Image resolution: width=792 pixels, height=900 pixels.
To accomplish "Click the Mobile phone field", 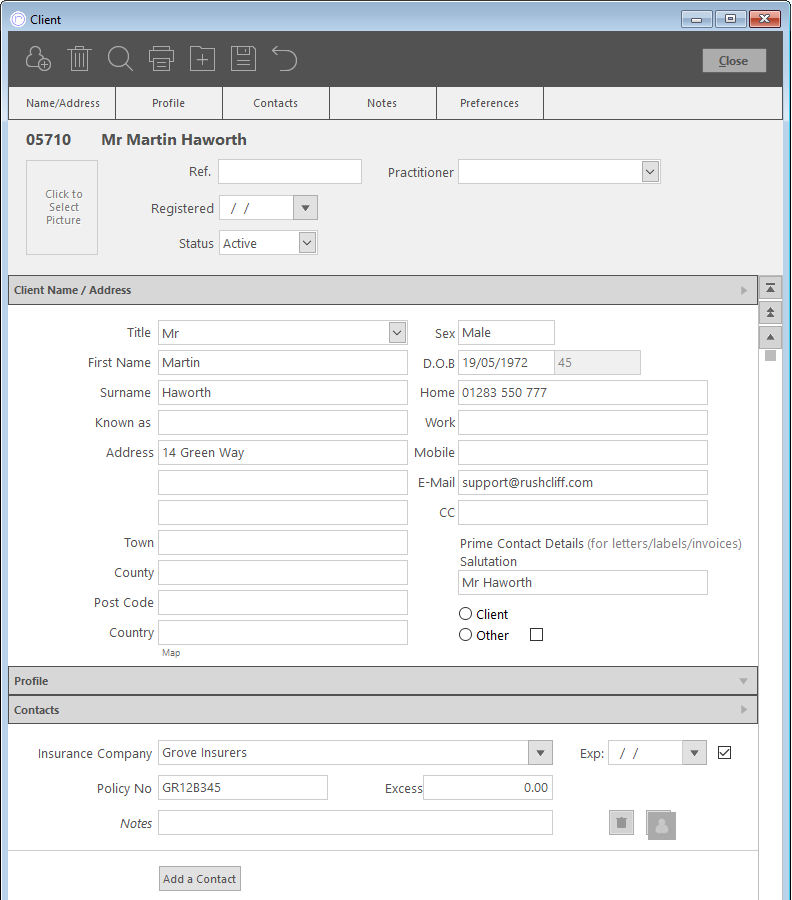I will click(x=583, y=452).
